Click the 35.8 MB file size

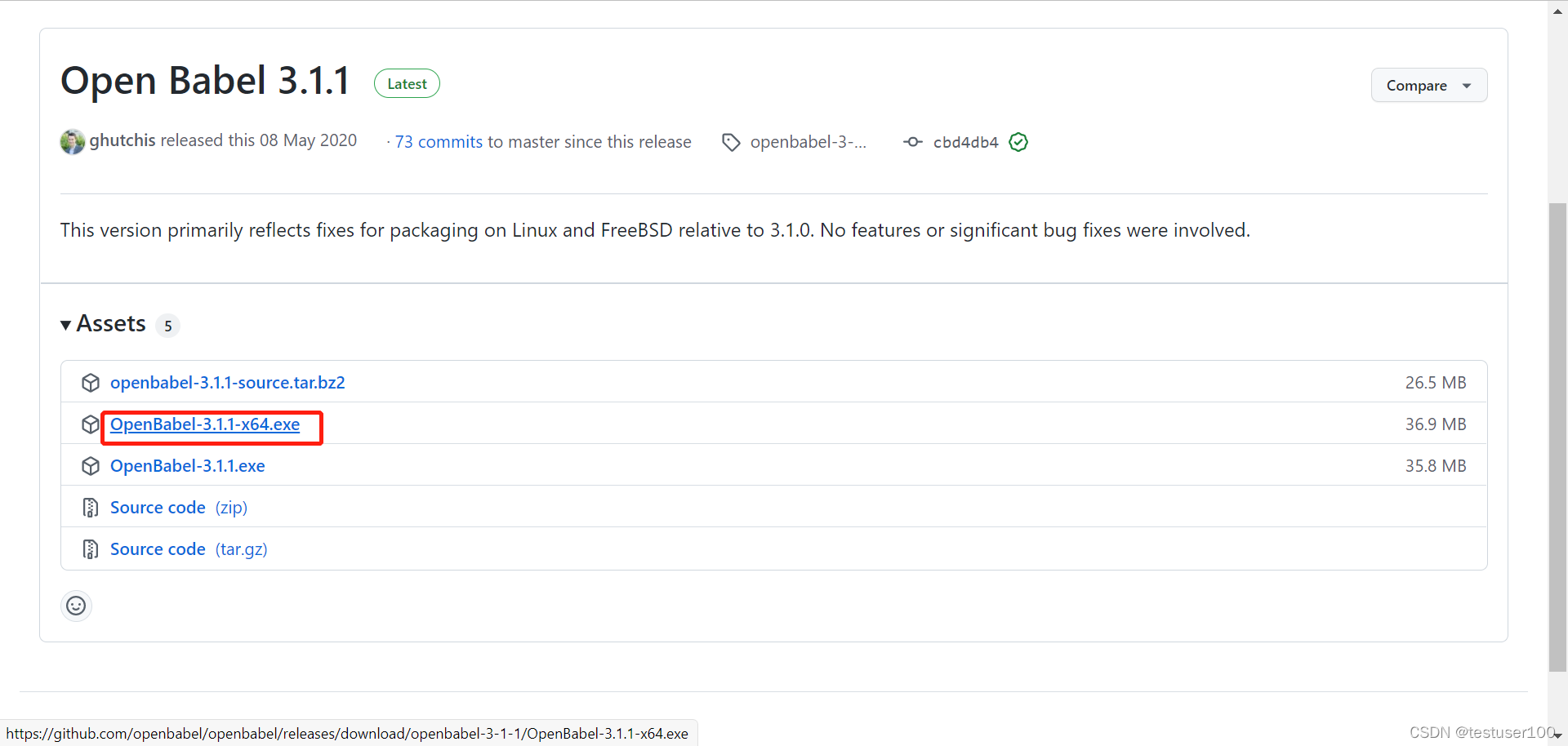(1435, 466)
